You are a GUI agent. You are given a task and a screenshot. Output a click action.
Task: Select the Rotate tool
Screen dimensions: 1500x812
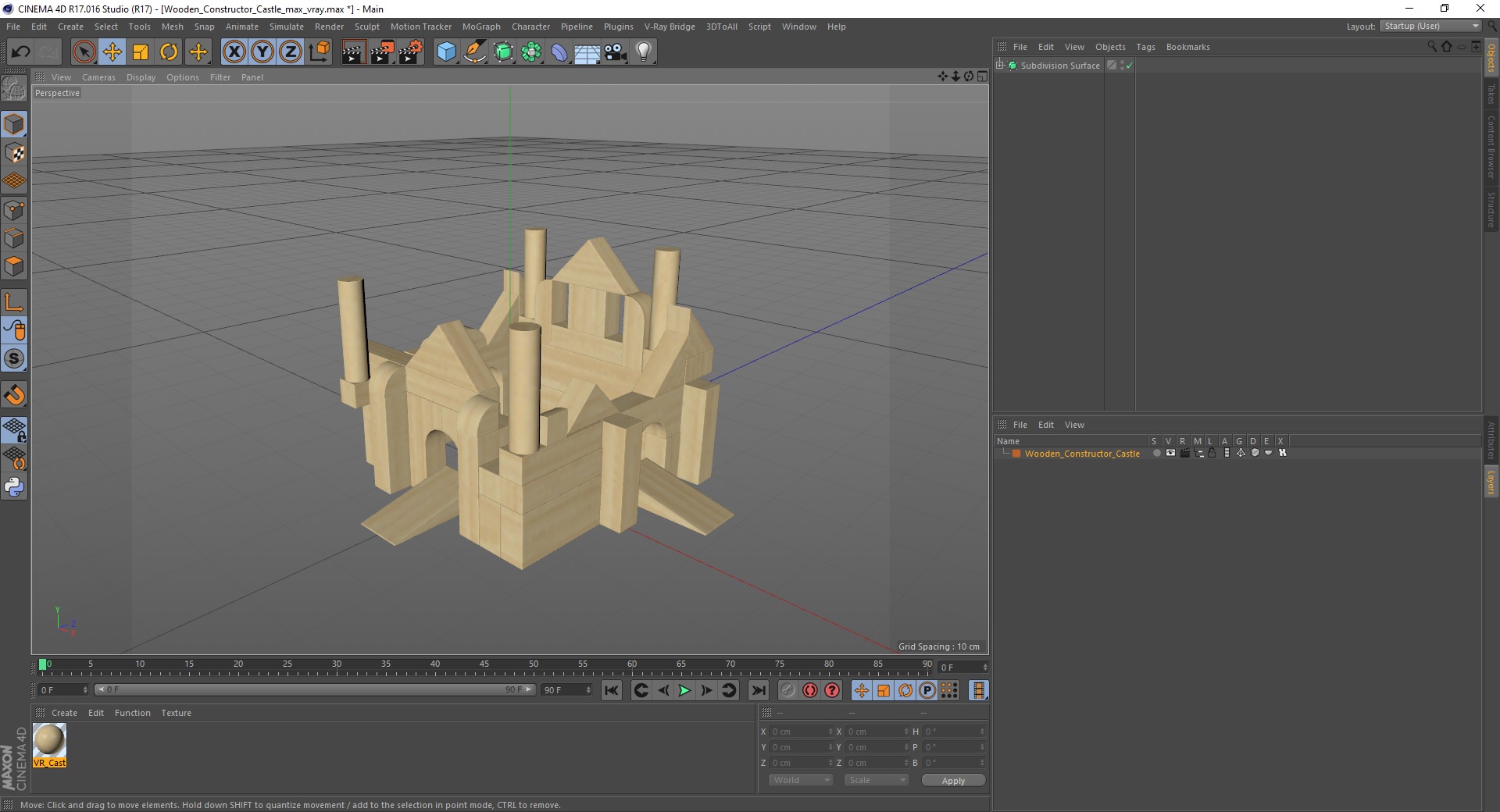point(169,52)
